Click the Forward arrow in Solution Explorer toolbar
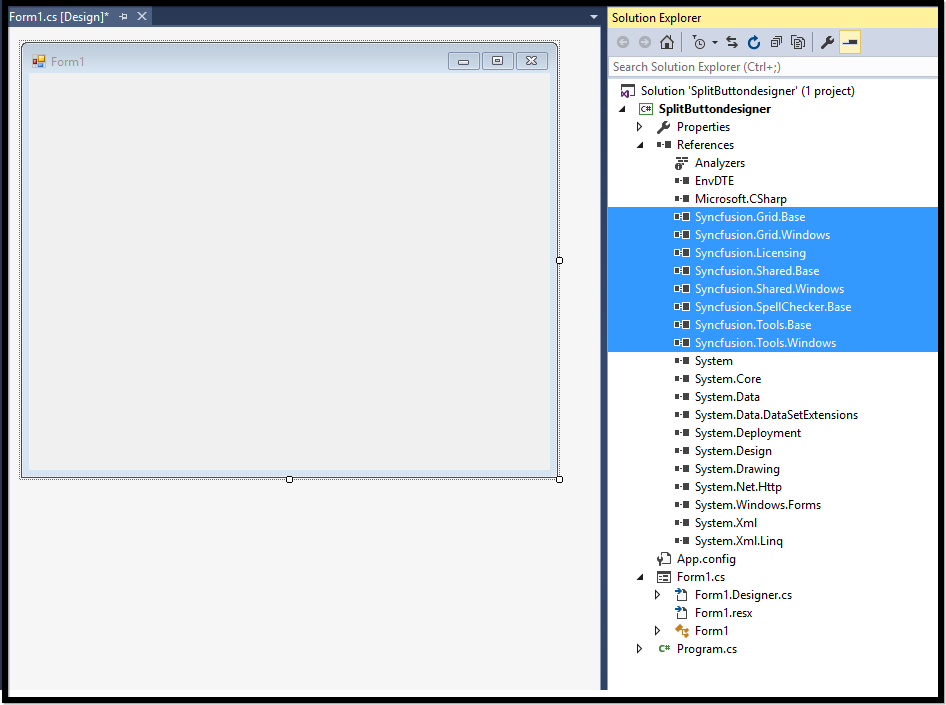The image size is (946, 705). (645, 42)
